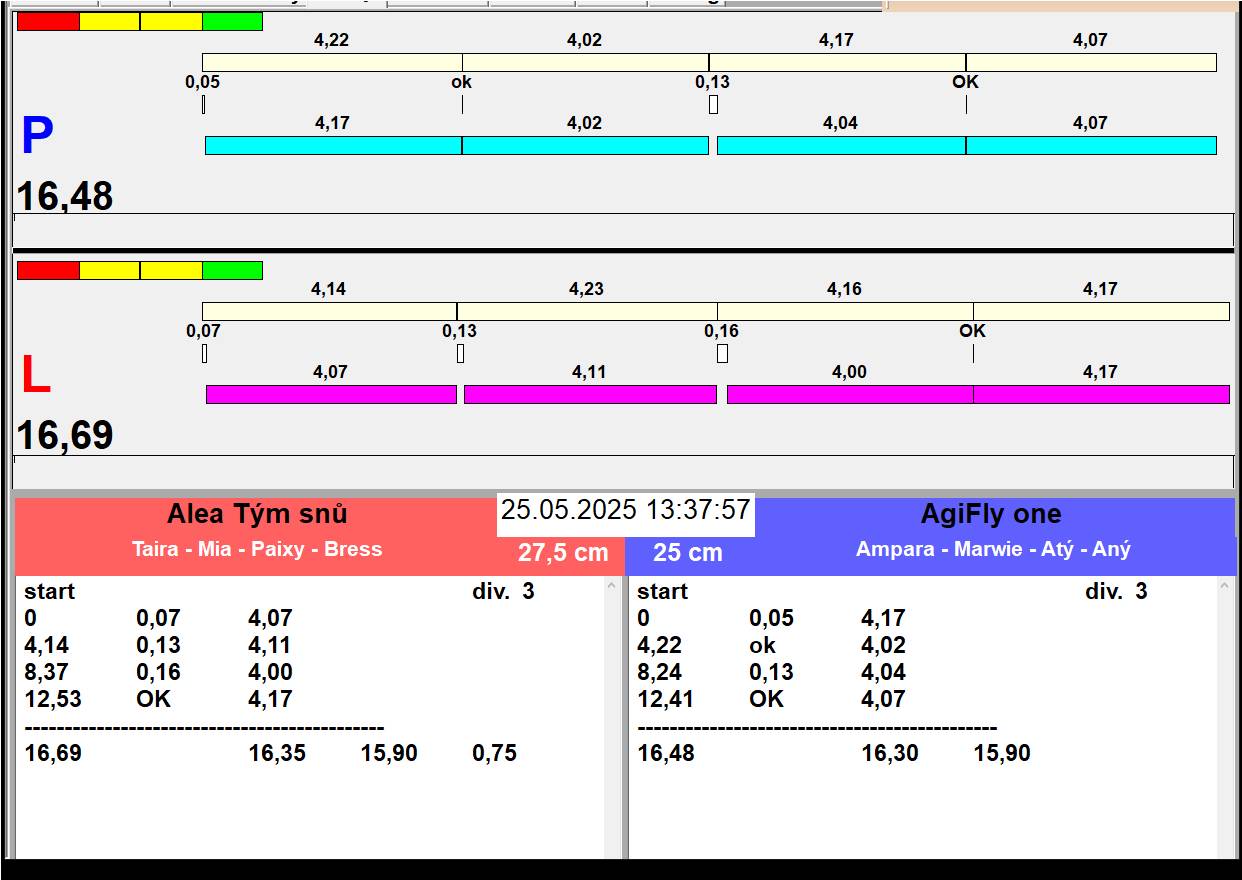
Task: Select the 8,37 row in left results list
Action: (x=47, y=672)
